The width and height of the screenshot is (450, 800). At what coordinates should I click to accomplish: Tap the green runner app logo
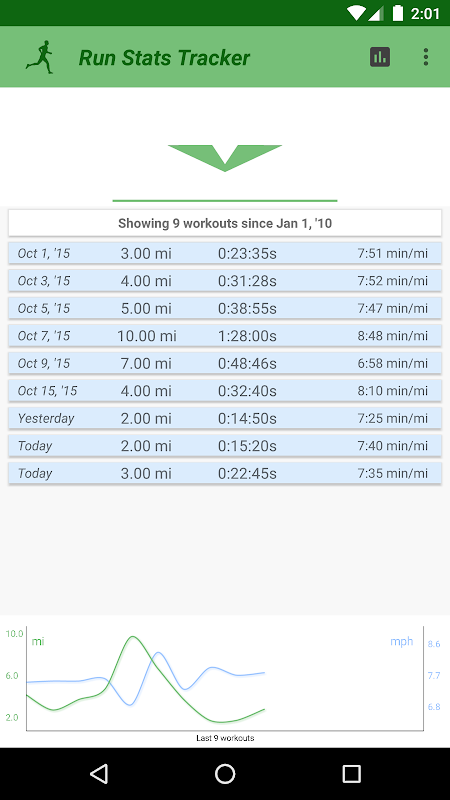pyautogui.click(x=40, y=57)
